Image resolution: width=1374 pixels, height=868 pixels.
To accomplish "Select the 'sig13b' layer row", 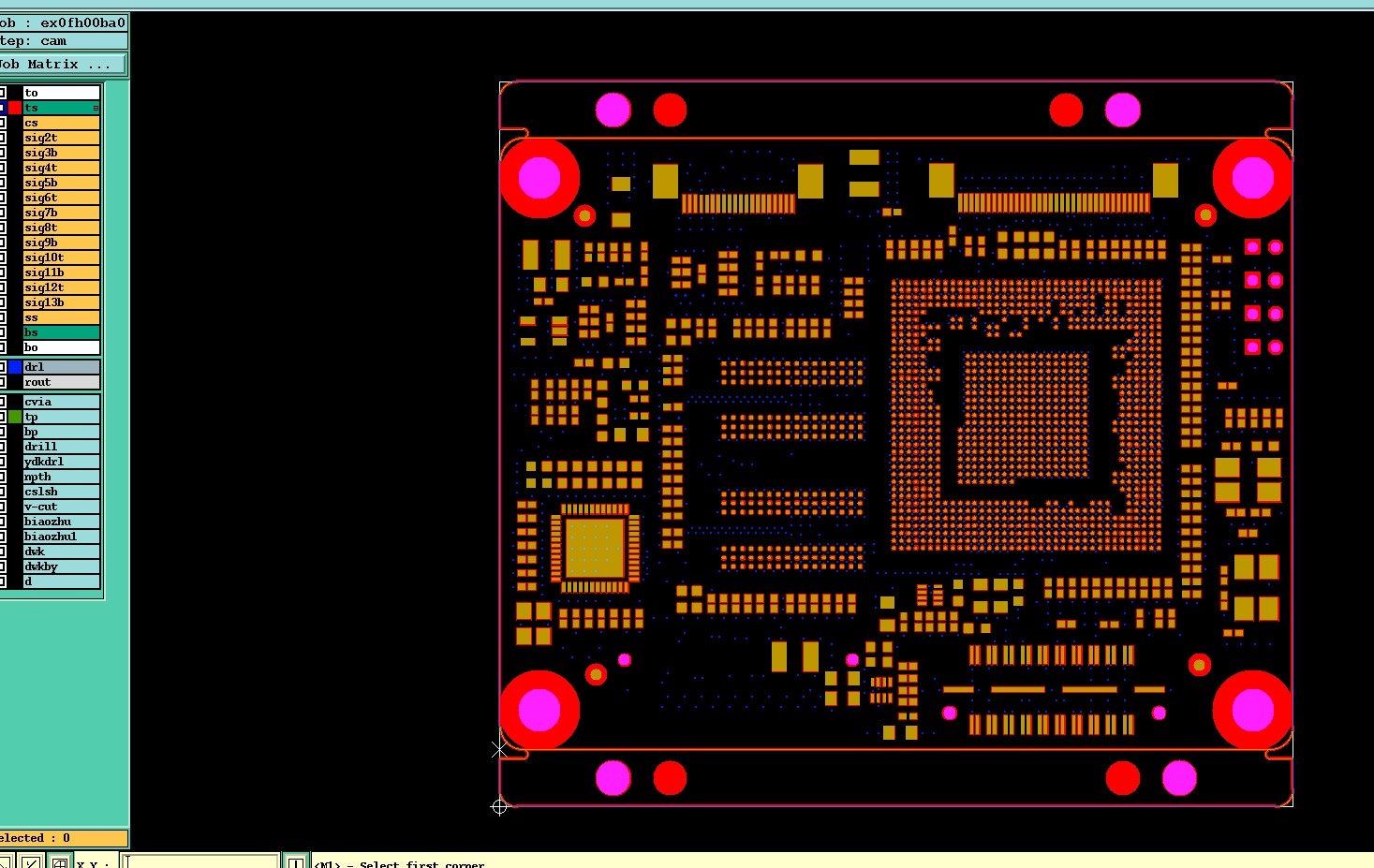I will 62,302.
